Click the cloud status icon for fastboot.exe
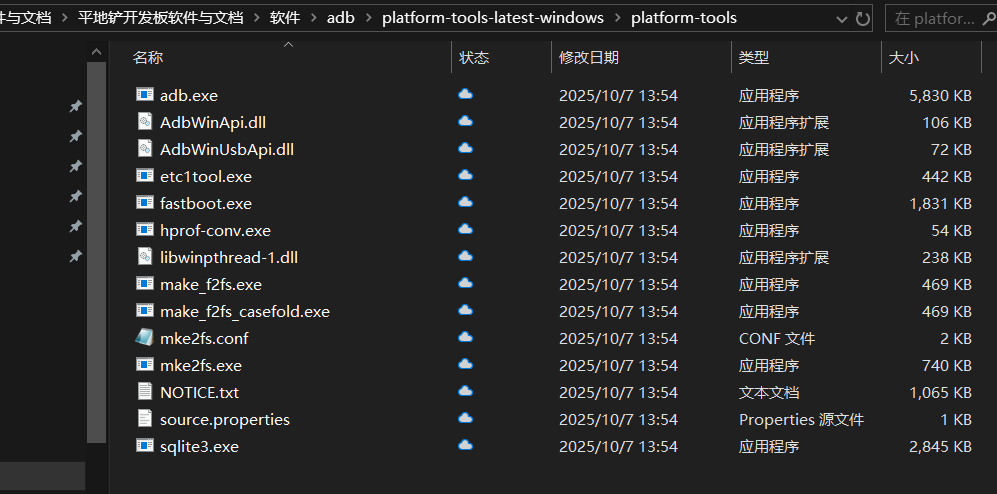 coord(465,203)
